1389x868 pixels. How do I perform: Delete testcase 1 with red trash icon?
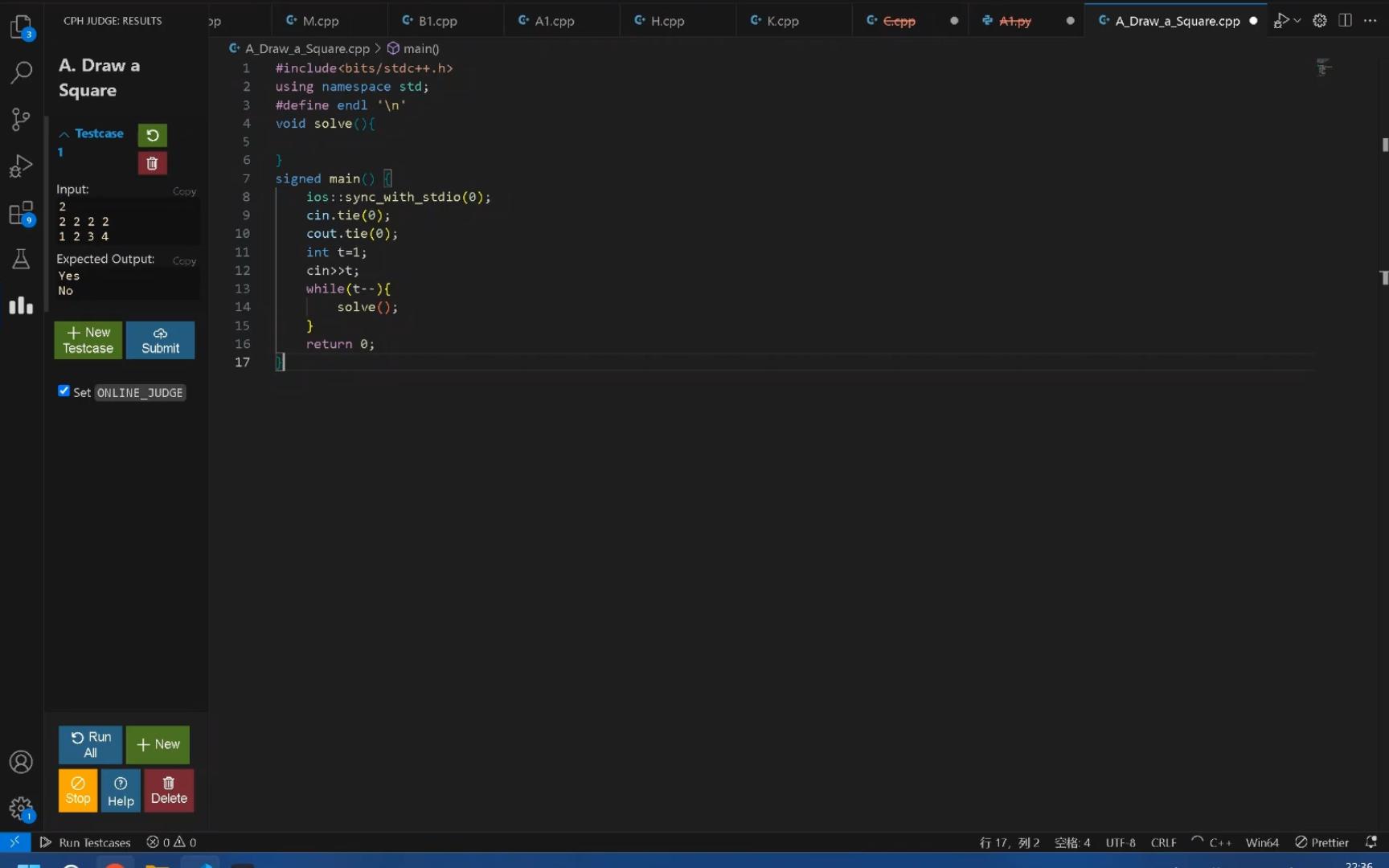tap(152, 163)
